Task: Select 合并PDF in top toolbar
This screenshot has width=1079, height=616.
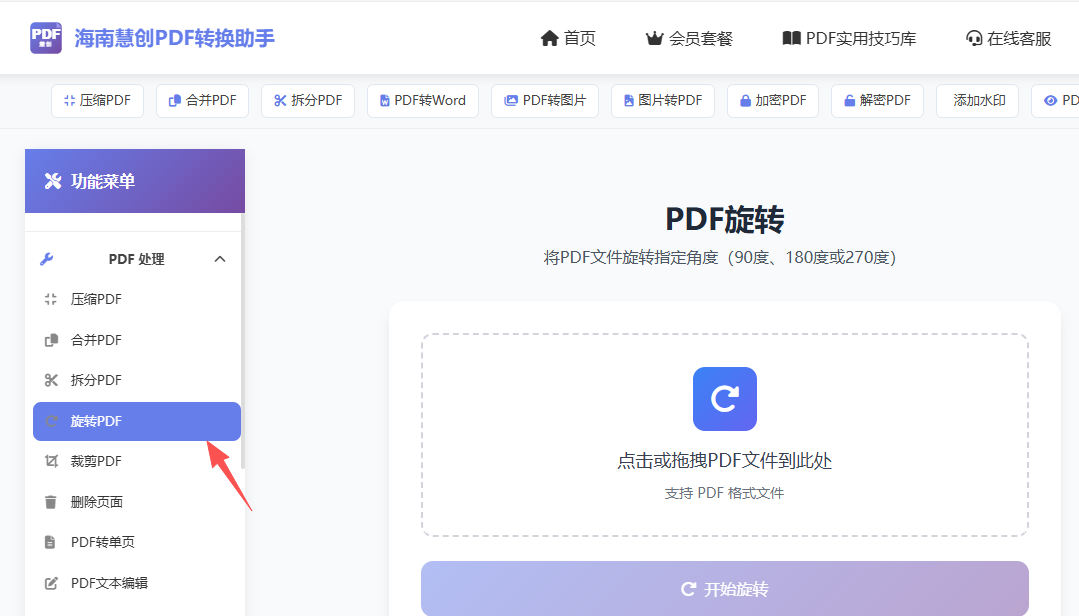Action: [x=202, y=100]
